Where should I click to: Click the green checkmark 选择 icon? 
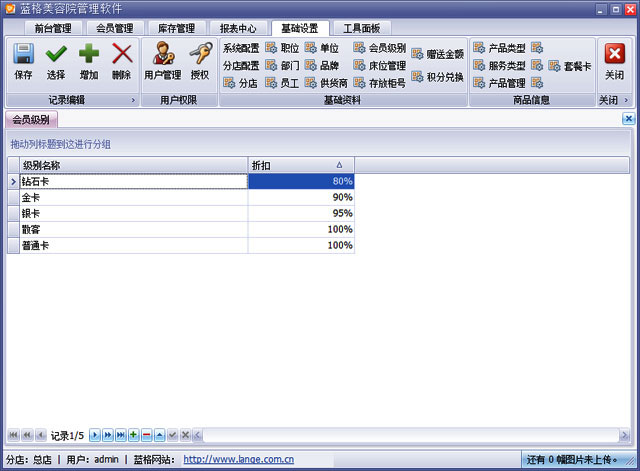[x=56, y=54]
